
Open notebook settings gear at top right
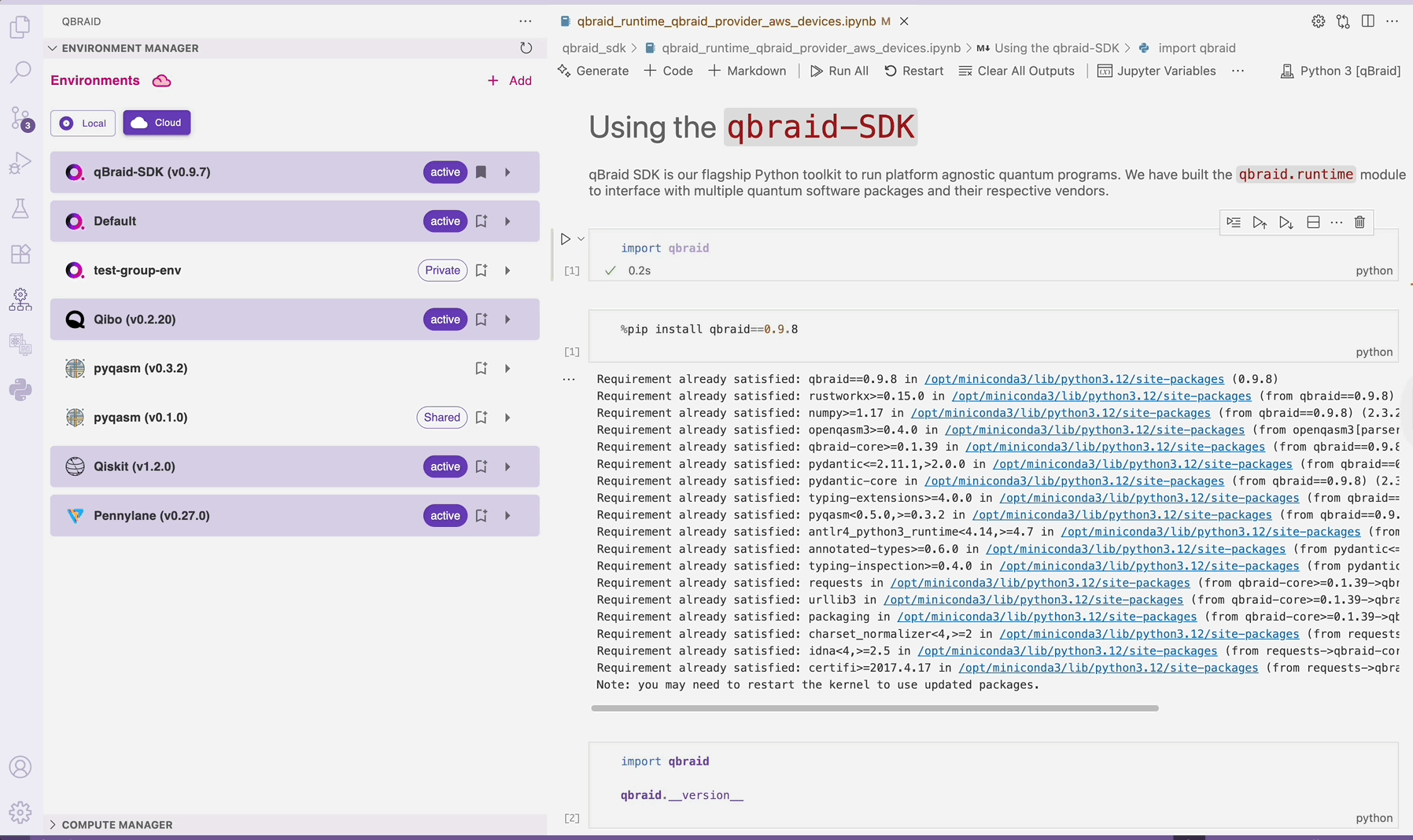point(1319,21)
